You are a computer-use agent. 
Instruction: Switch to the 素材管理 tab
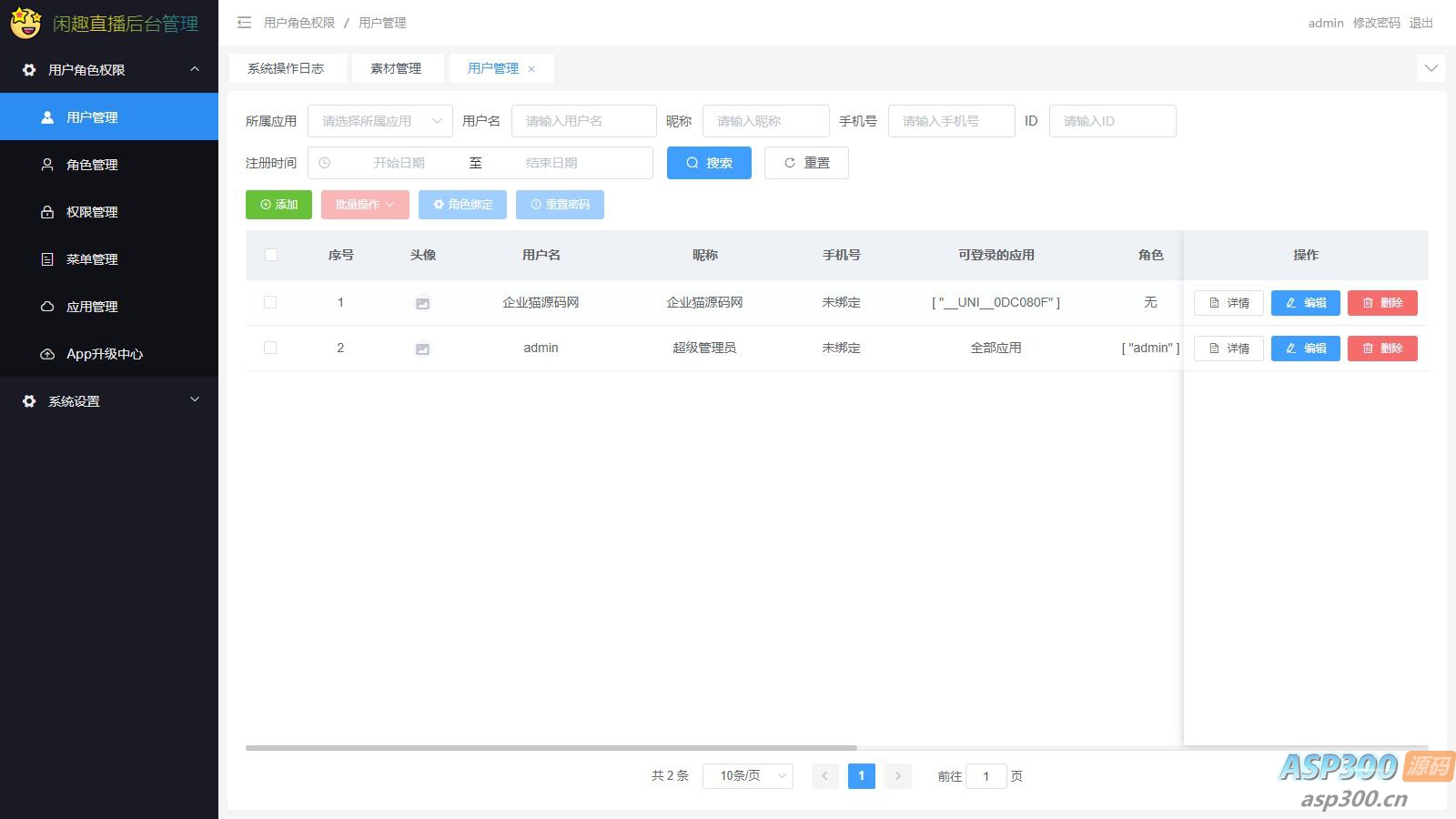tap(398, 67)
